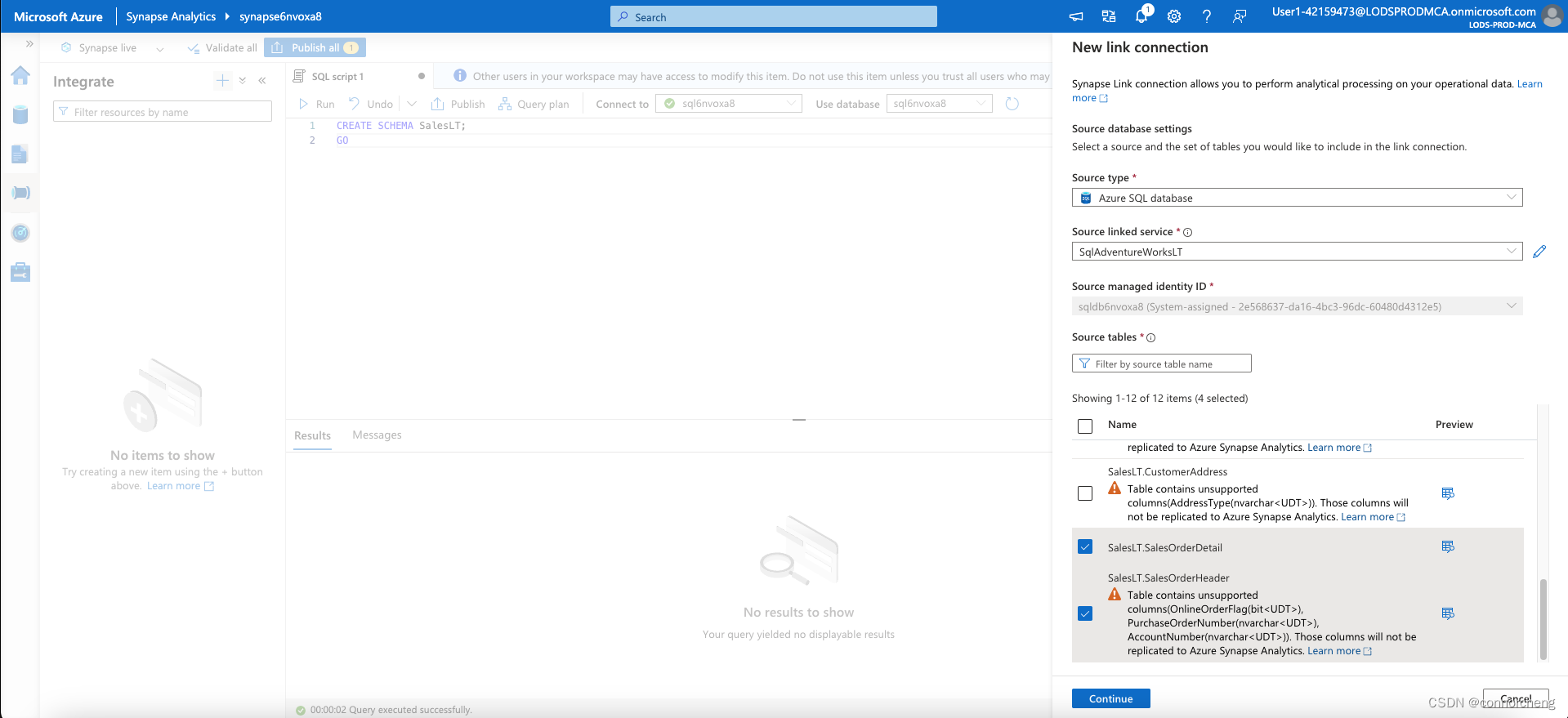The height and width of the screenshot is (718, 1568).
Task: Open Azure portal settings gear
Action: pos(1174,16)
